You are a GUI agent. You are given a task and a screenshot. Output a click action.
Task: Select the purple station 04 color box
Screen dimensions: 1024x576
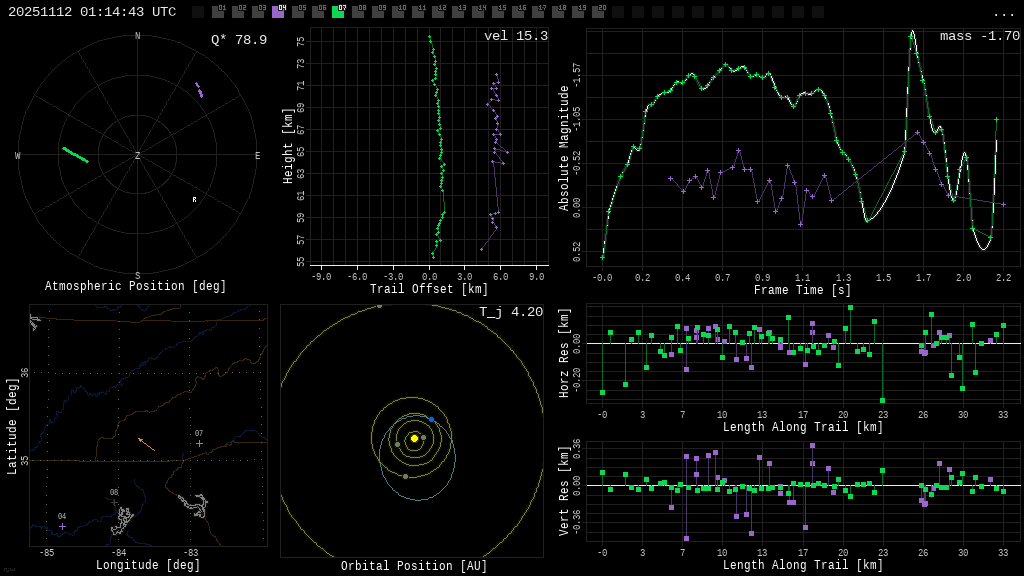click(278, 12)
